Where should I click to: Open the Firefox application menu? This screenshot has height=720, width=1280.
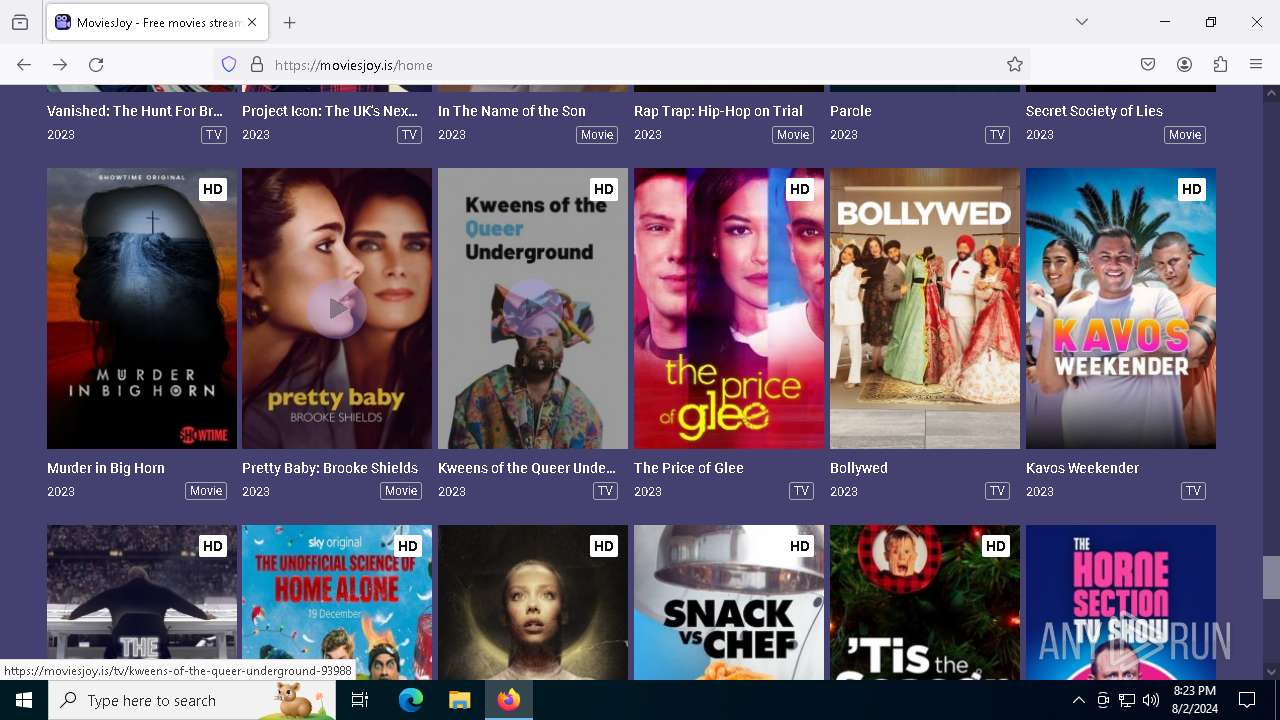(1256, 65)
